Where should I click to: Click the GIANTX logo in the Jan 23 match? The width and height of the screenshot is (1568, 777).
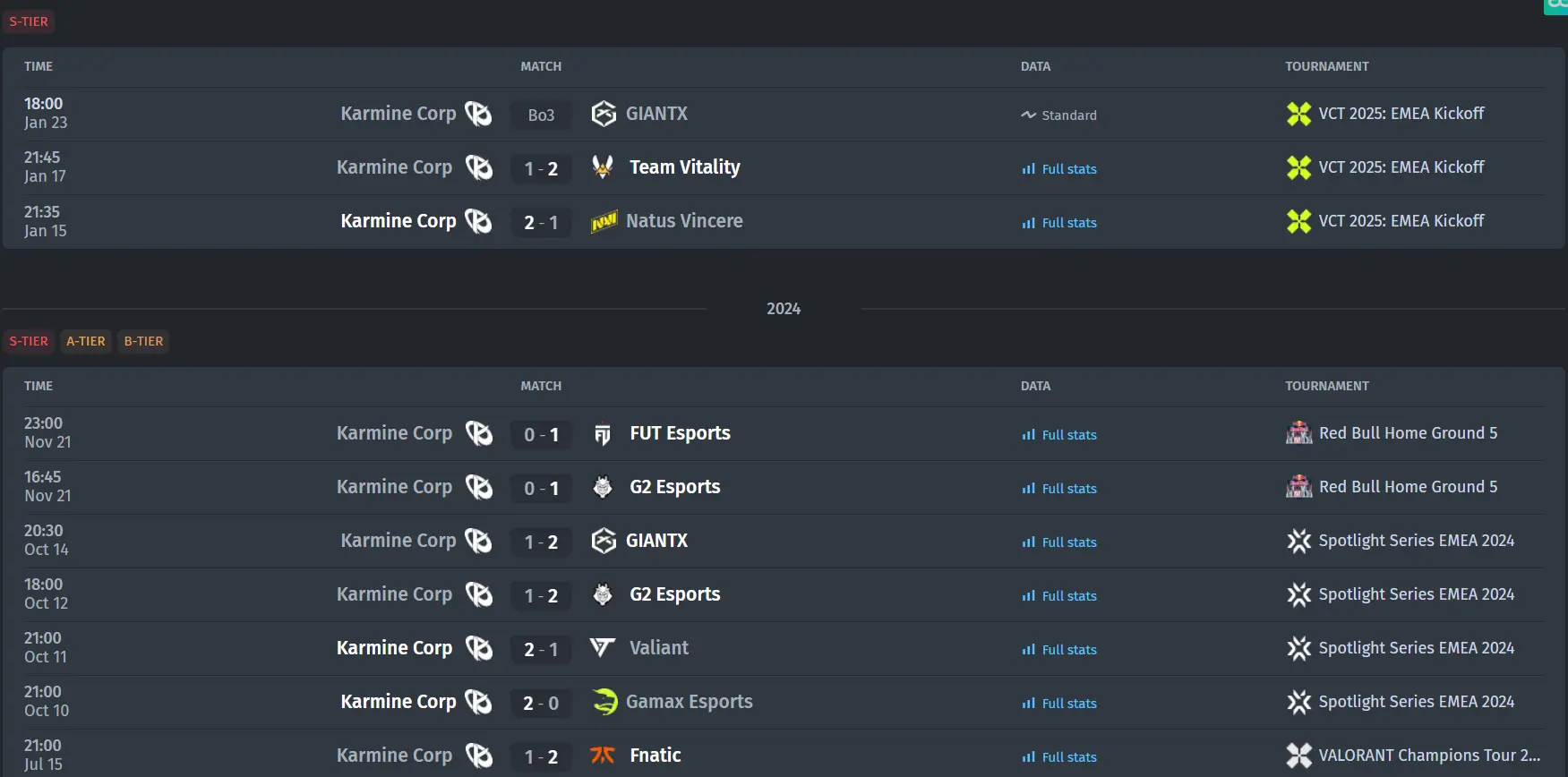(x=604, y=114)
